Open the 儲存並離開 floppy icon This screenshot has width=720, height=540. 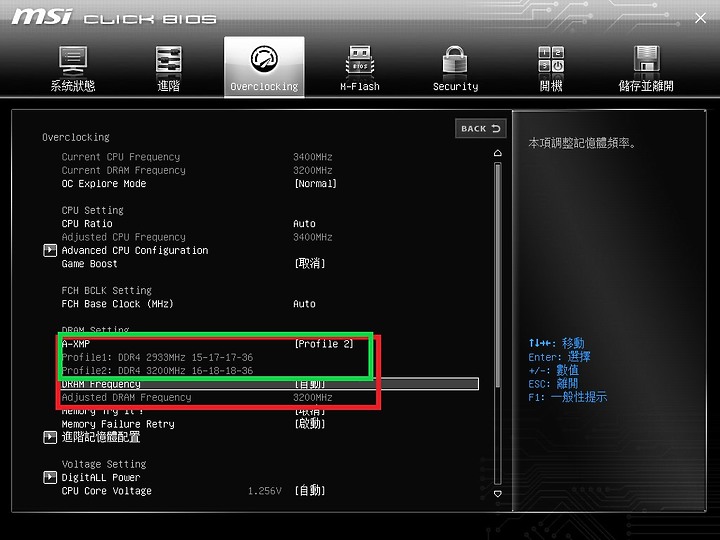[647, 60]
